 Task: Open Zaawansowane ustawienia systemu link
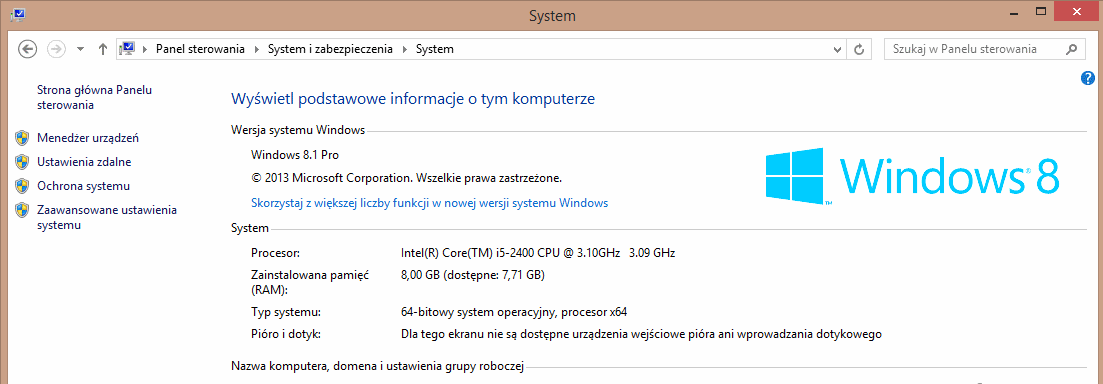click(x=107, y=217)
